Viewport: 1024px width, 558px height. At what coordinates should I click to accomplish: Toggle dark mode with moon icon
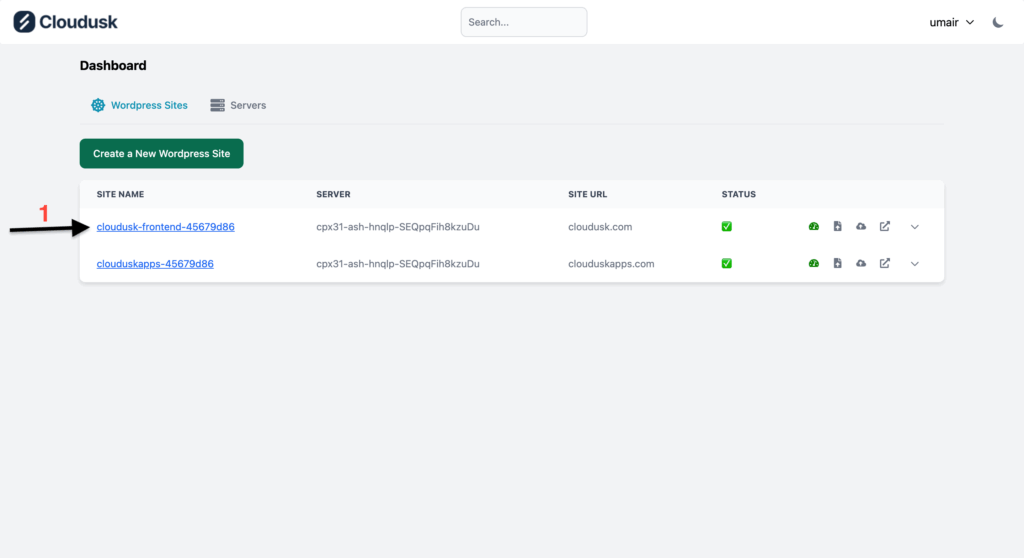pos(998,22)
